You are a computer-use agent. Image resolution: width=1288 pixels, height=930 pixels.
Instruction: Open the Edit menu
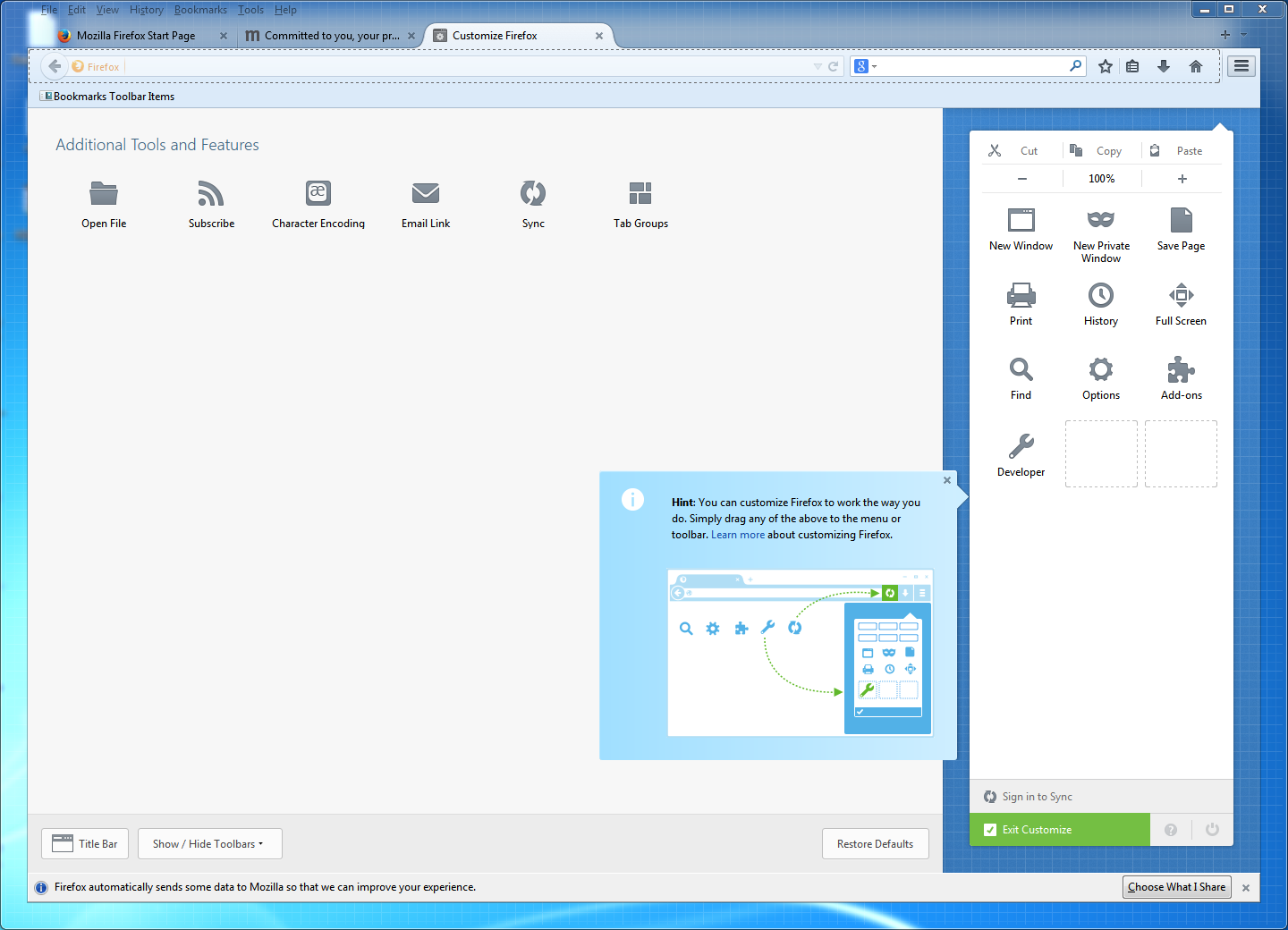coord(77,10)
